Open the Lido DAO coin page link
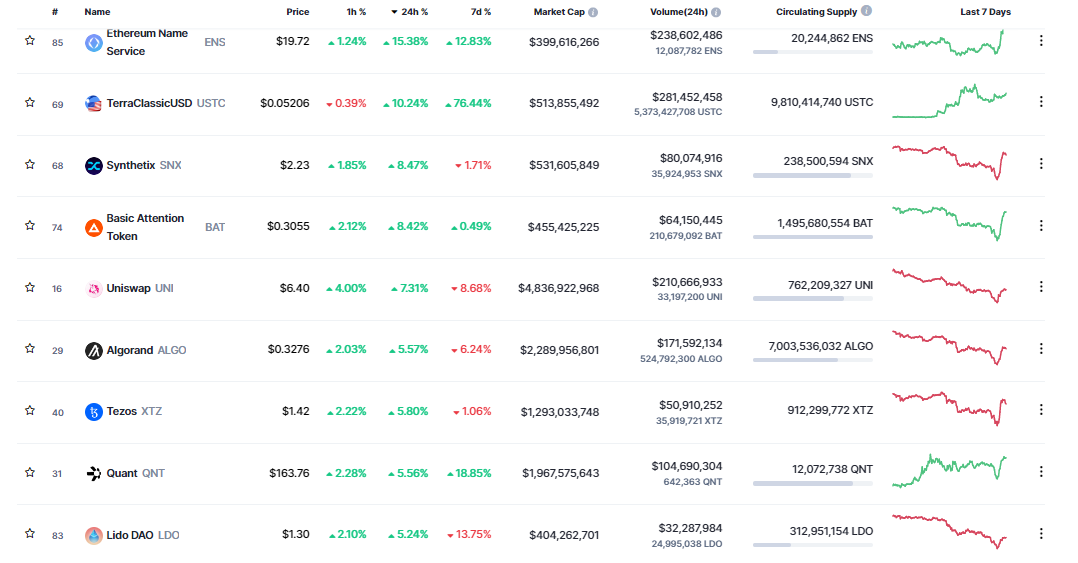This screenshot has width=1078, height=563. tap(142, 535)
